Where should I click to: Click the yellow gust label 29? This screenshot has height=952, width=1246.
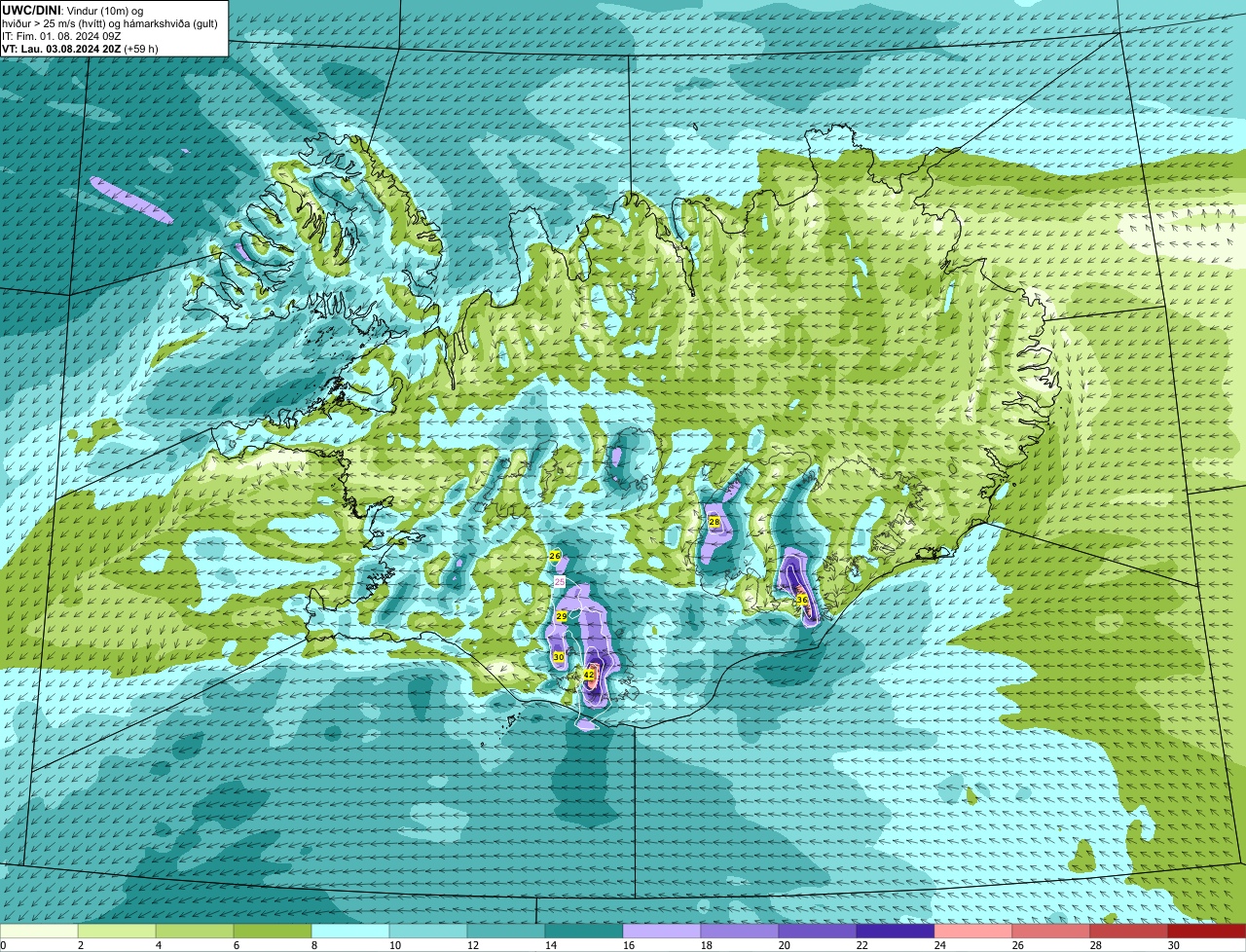coord(562,617)
